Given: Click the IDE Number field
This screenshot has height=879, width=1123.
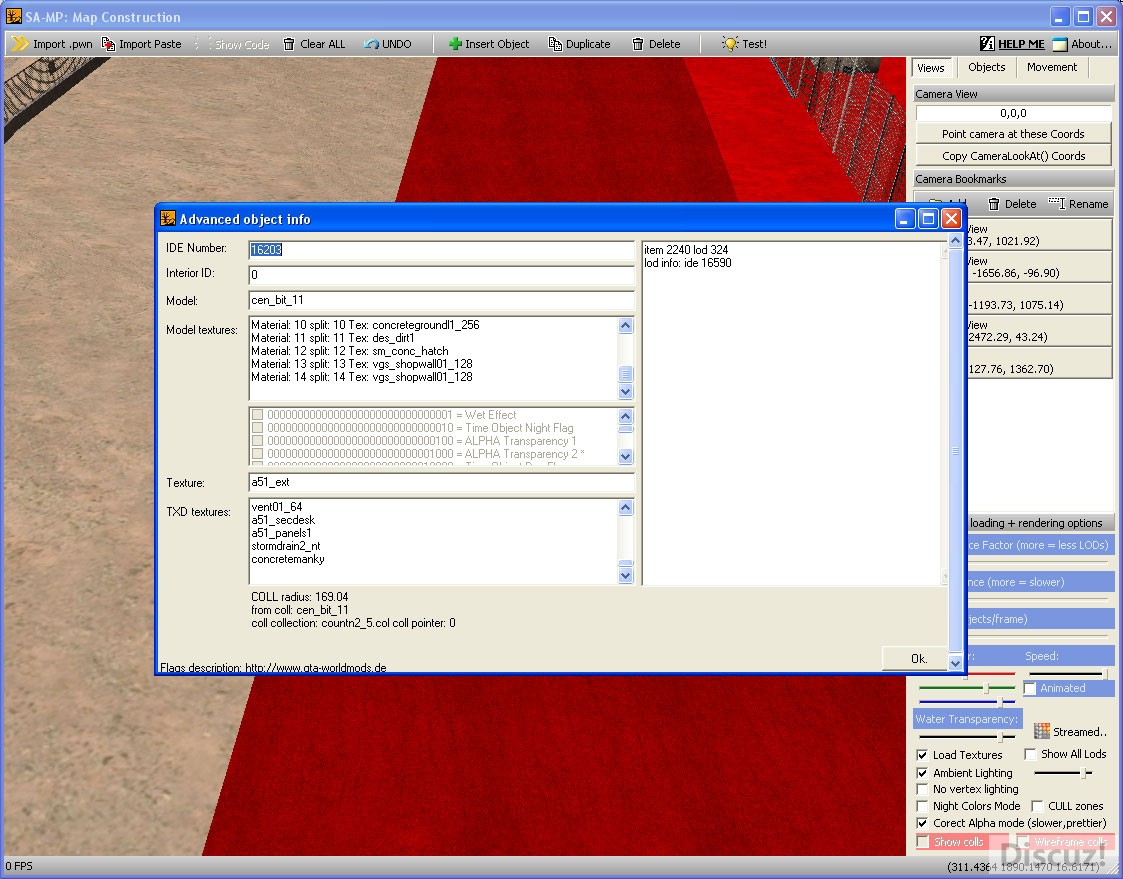Looking at the screenshot, I should [441, 250].
